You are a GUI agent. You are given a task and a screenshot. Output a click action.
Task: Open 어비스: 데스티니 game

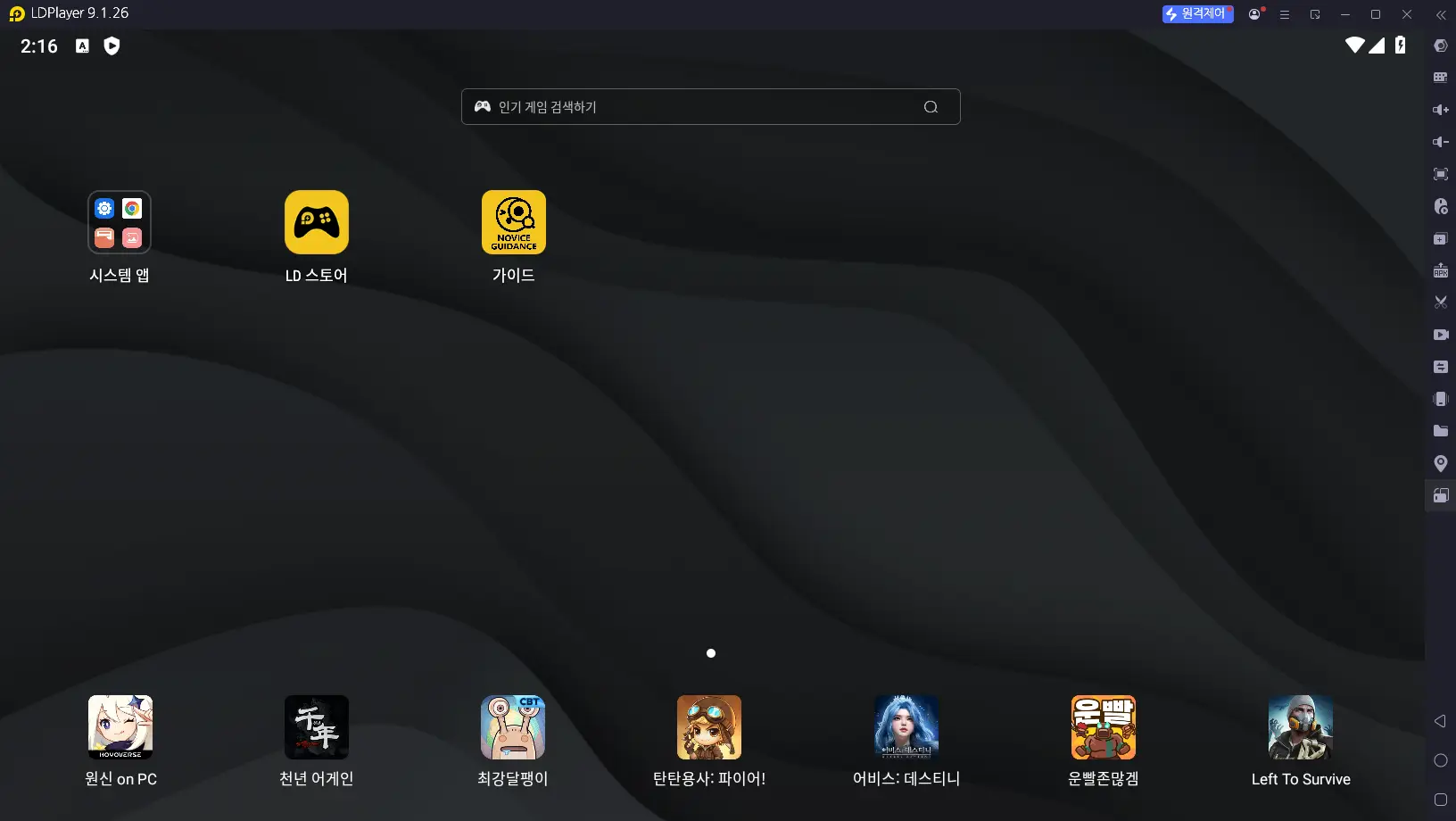click(906, 727)
